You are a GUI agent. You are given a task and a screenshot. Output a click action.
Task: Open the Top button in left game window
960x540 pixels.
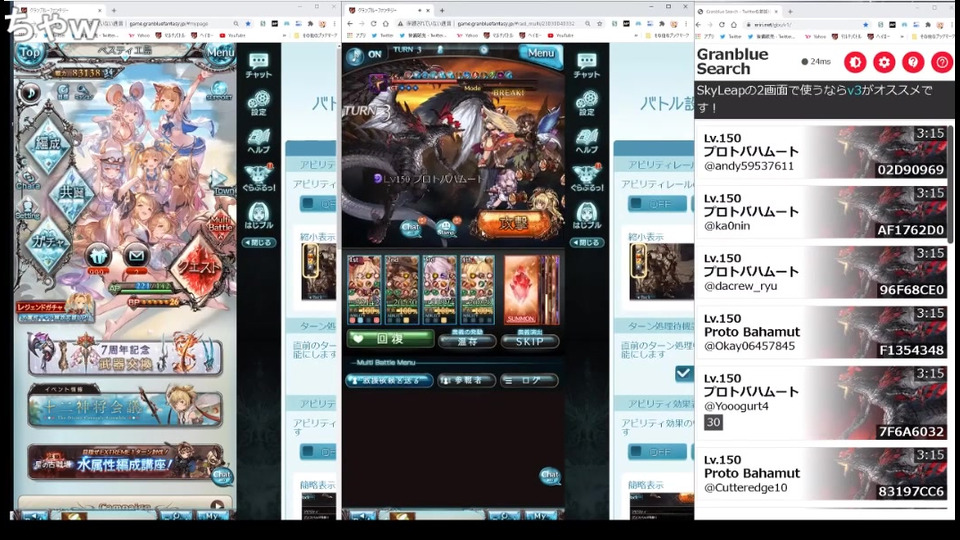click(x=29, y=53)
